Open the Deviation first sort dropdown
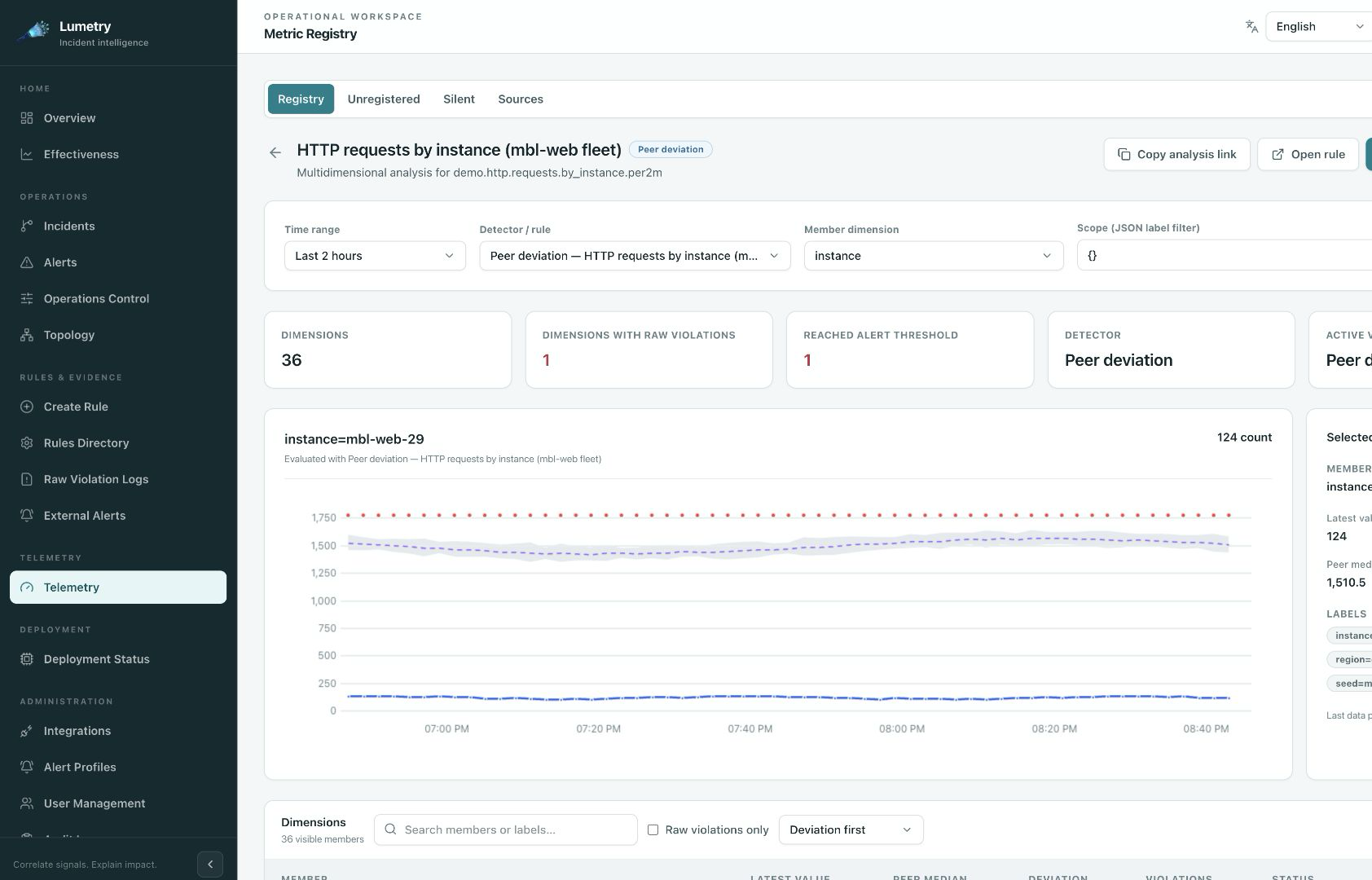 pyautogui.click(x=851, y=829)
